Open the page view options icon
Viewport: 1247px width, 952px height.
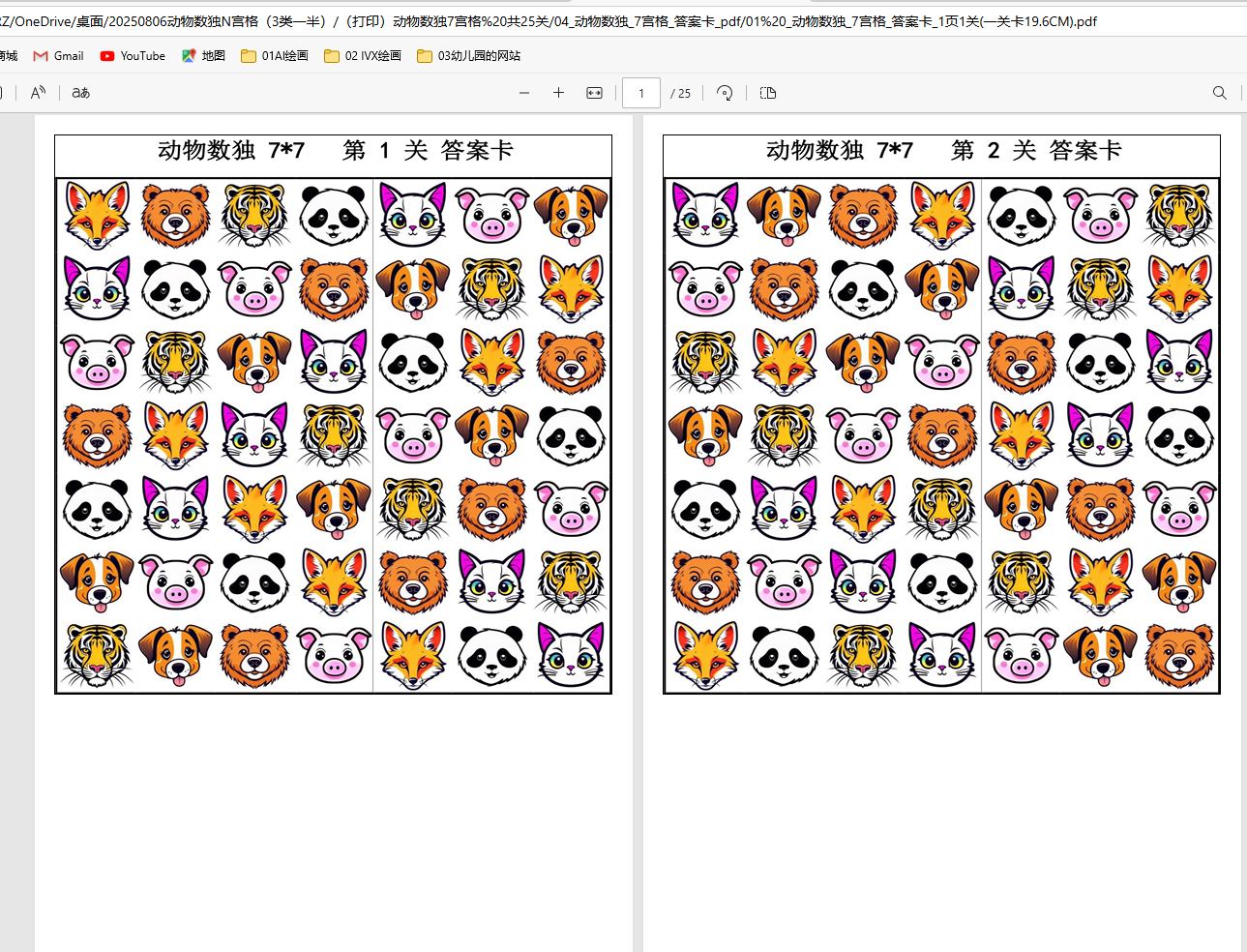point(768,93)
